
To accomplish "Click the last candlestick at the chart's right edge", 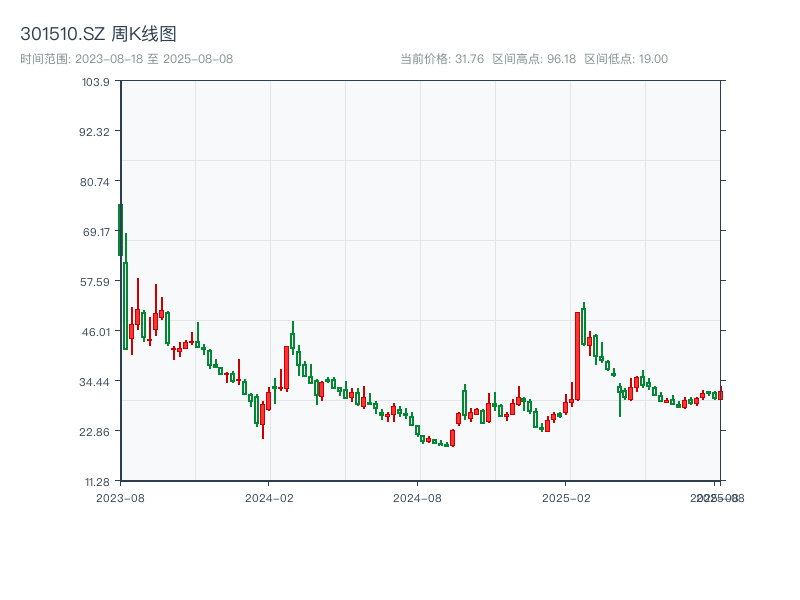I will [721, 395].
